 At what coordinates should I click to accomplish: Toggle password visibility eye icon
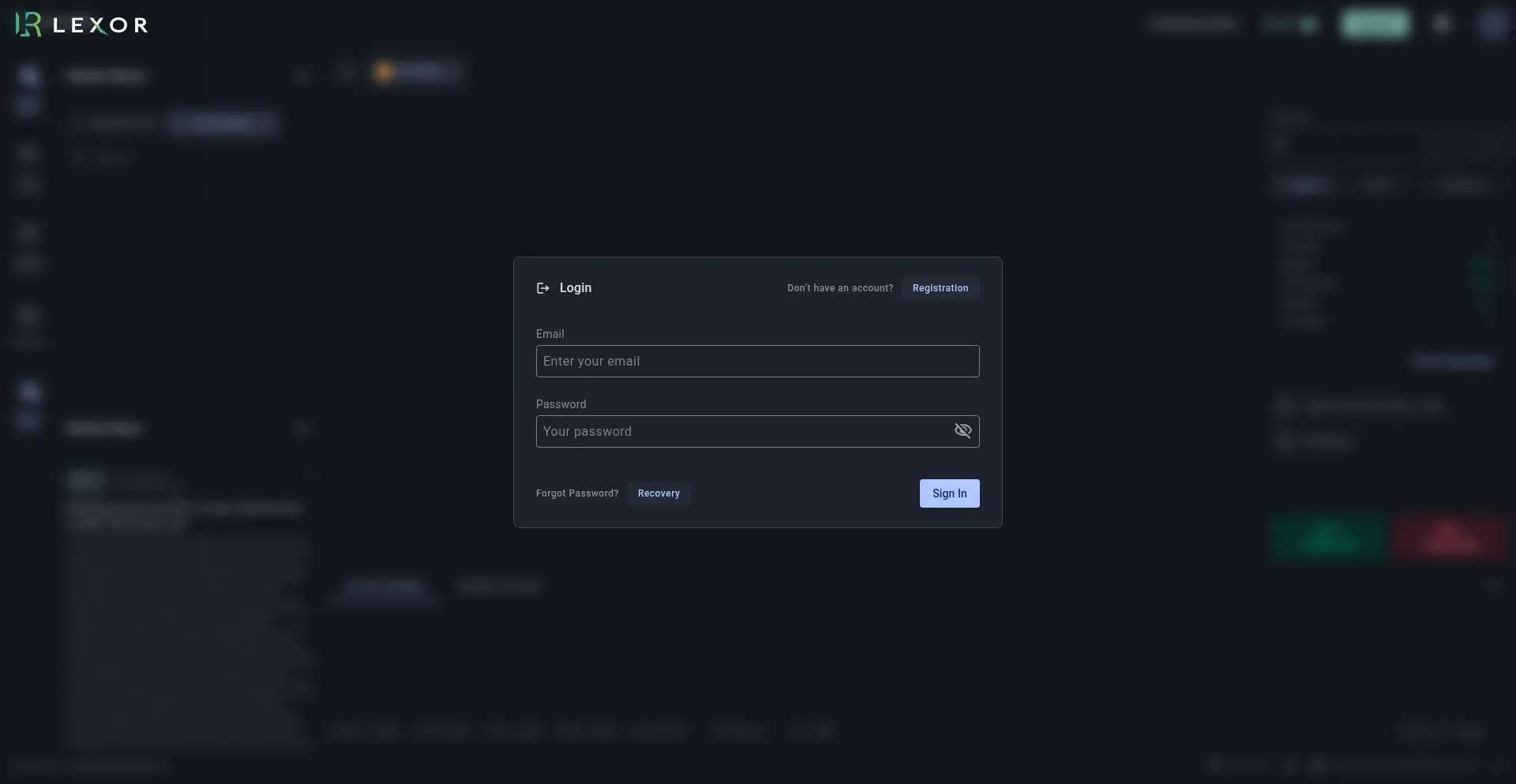(963, 430)
